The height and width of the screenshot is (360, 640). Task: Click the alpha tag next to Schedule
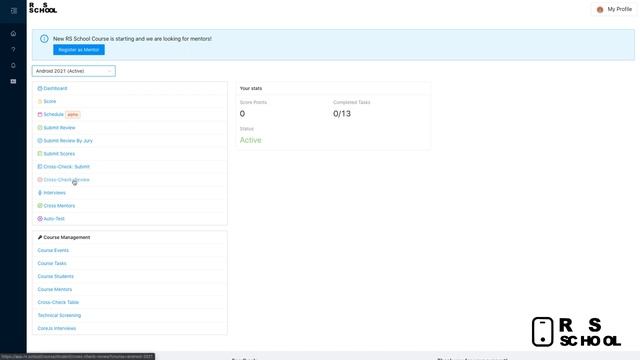coord(73,115)
